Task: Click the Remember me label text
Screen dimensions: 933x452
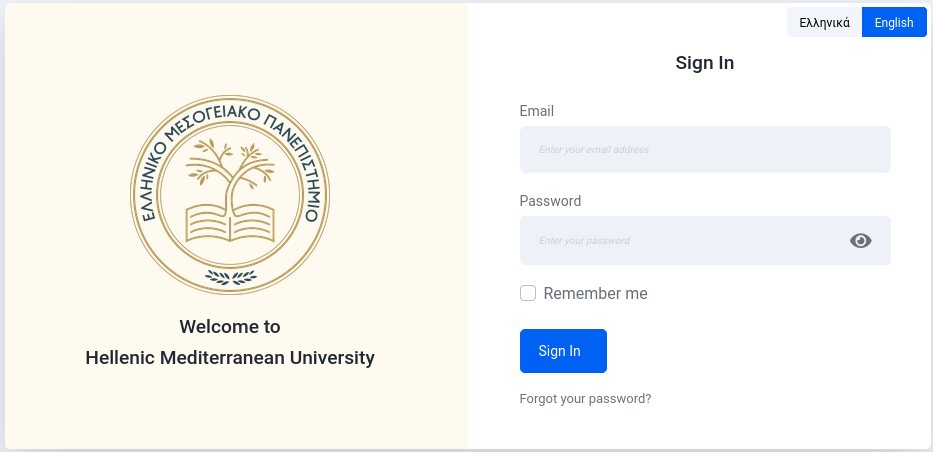Action: [x=595, y=293]
